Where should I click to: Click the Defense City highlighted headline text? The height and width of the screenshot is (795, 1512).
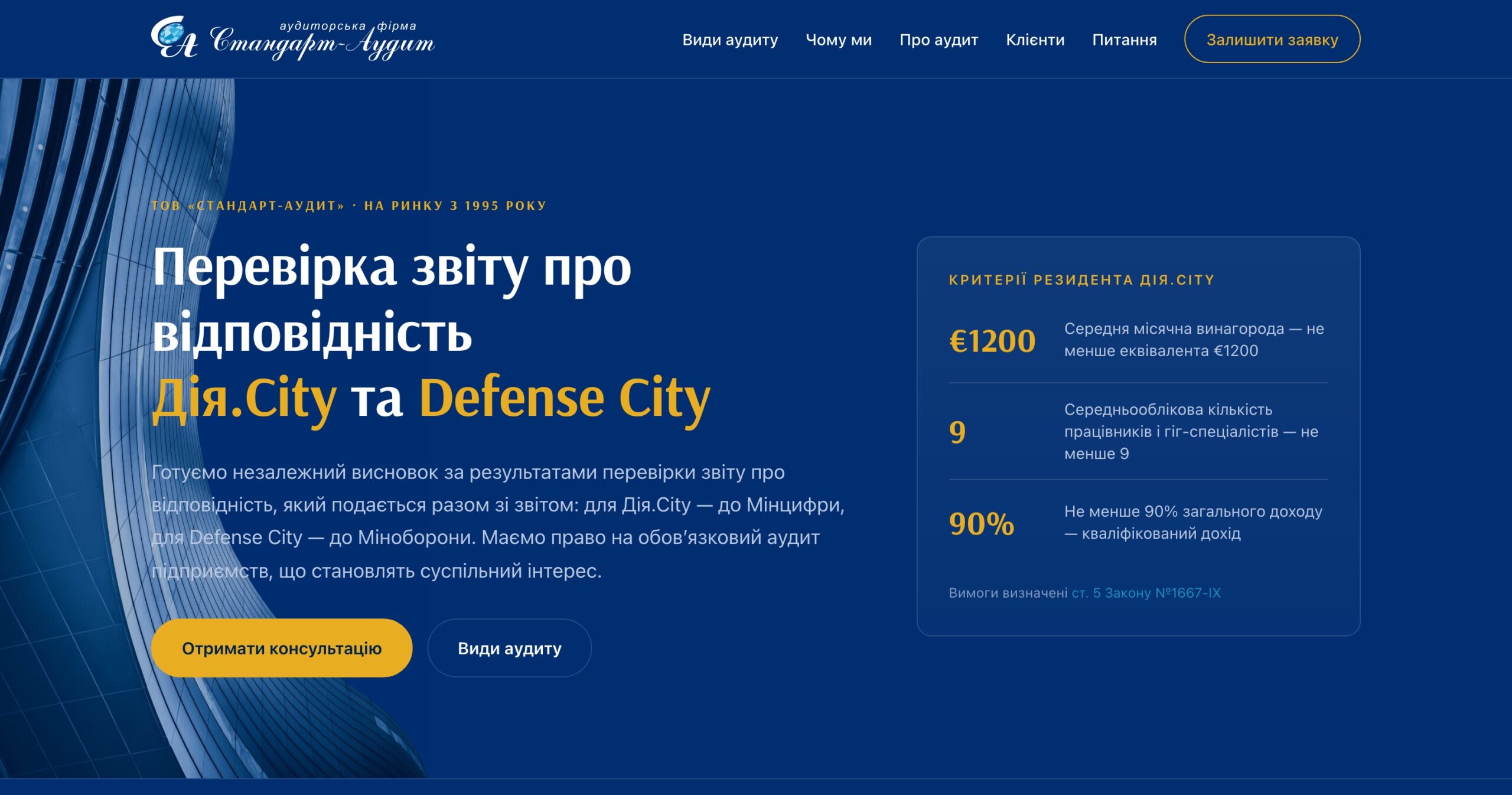[x=565, y=399]
